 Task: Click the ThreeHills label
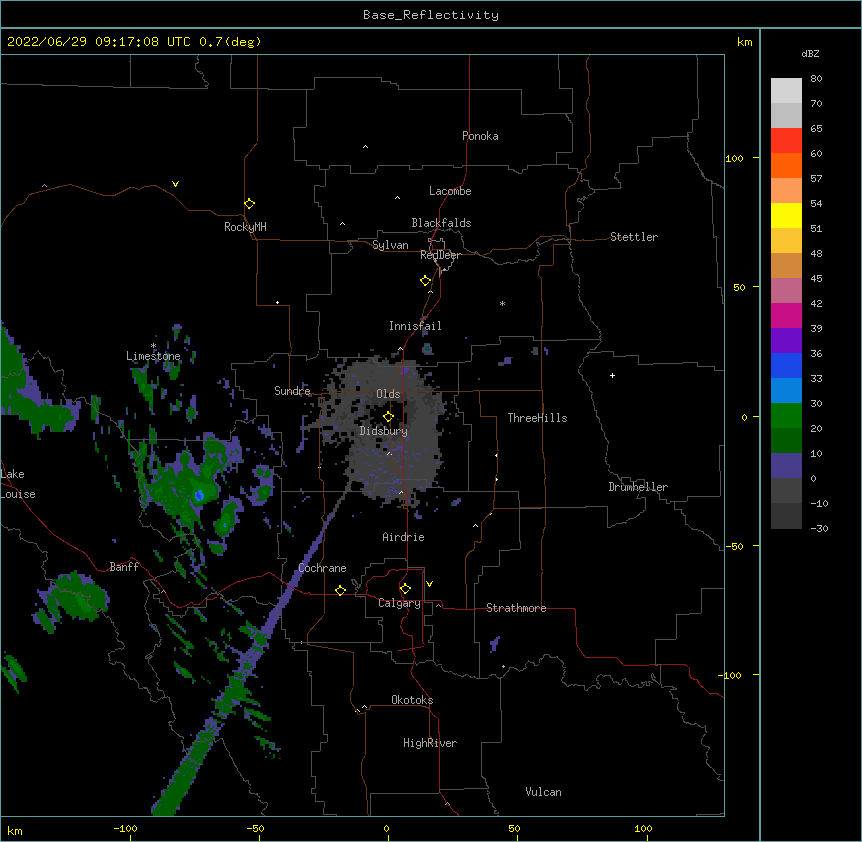(x=537, y=418)
